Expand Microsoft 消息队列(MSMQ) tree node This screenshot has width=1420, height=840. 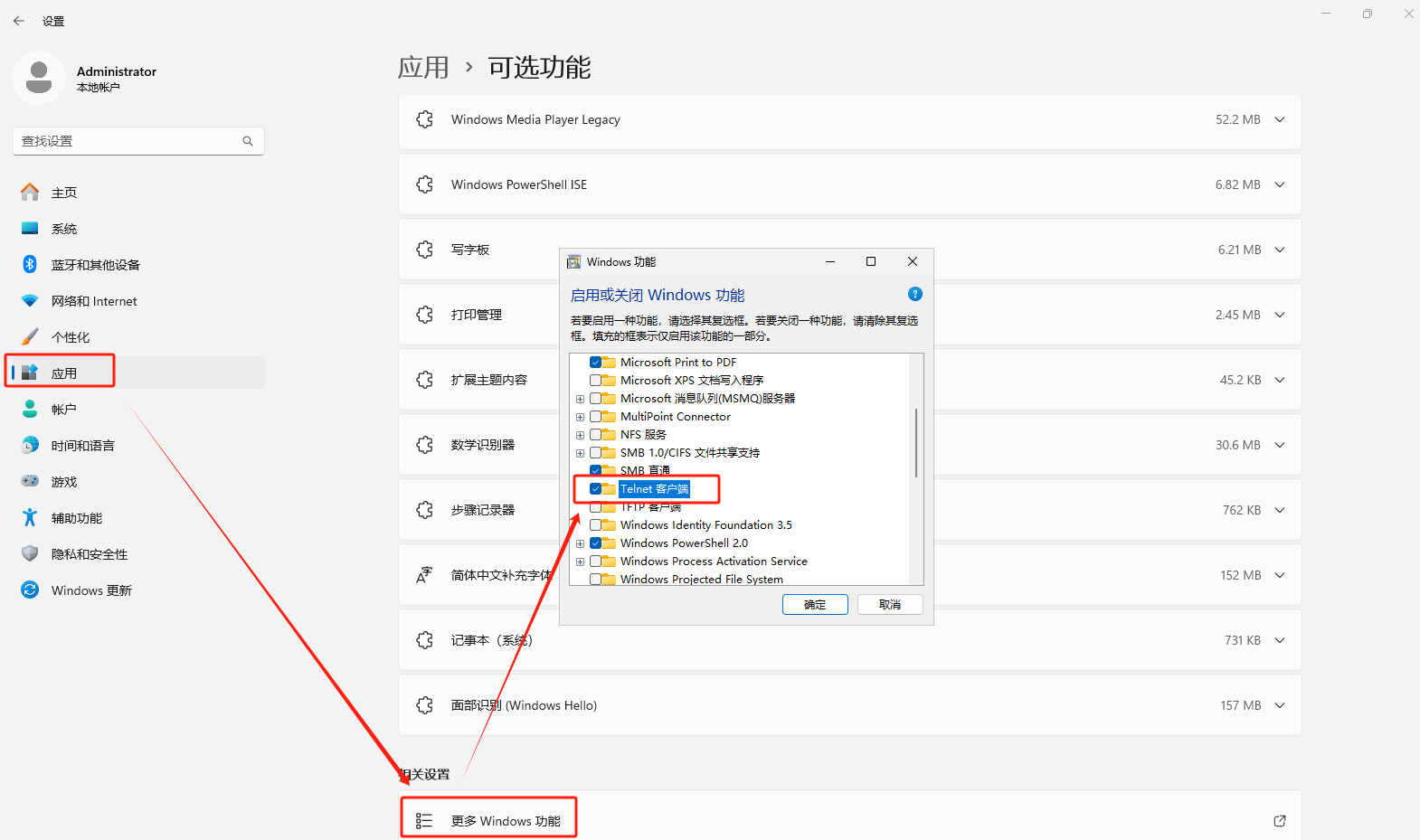coord(581,399)
